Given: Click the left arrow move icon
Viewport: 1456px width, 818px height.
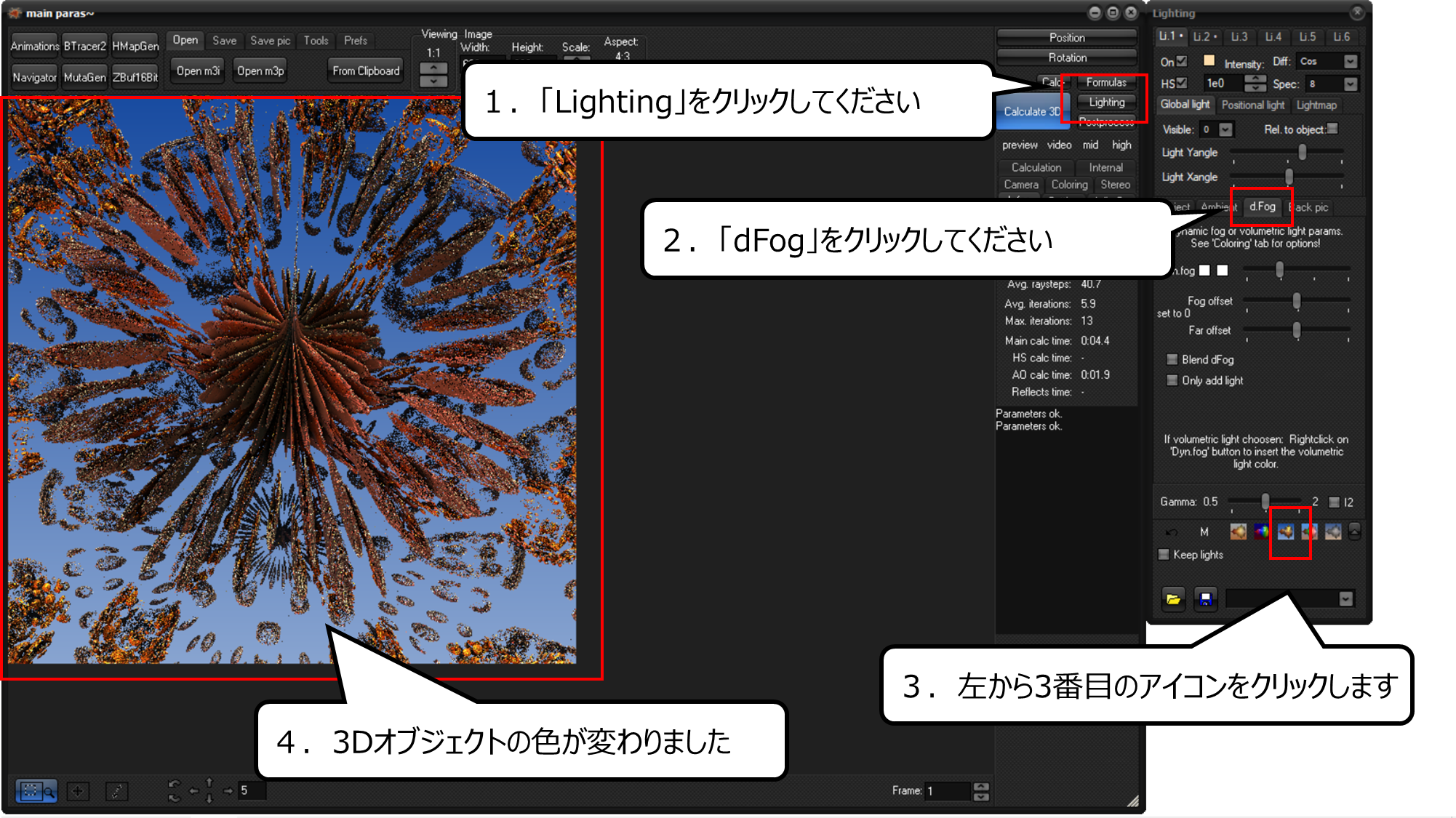Looking at the screenshot, I should pos(193,791).
